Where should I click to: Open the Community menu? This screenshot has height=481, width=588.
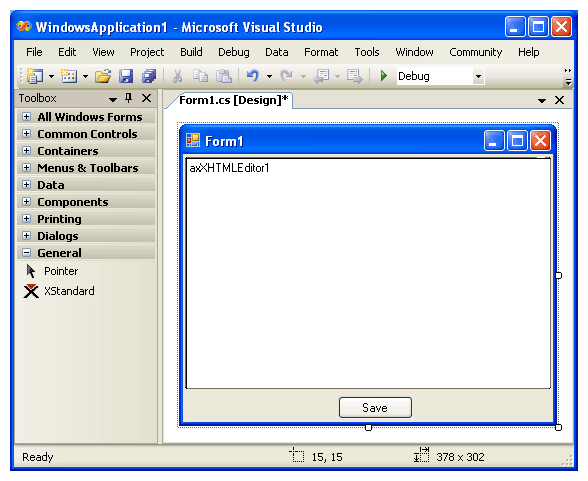(476, 52)
